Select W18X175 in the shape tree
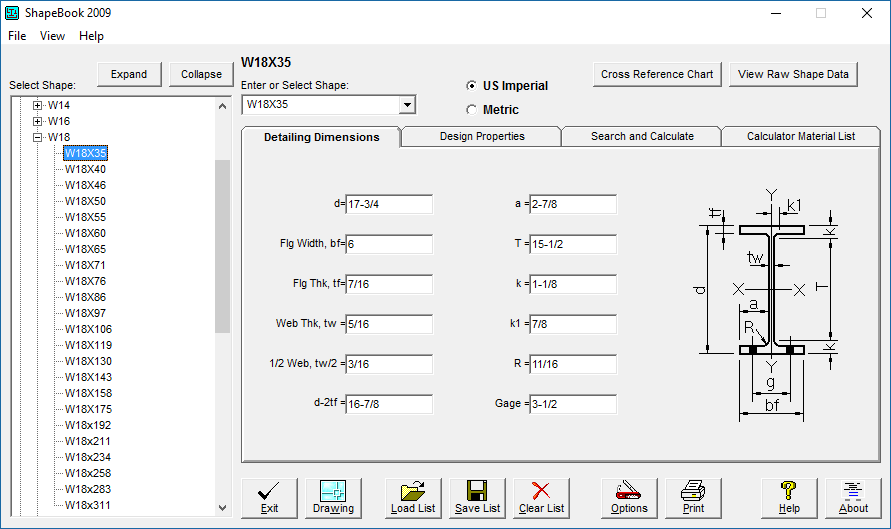Viewport: 891px width, 529px height. point(88,409)
